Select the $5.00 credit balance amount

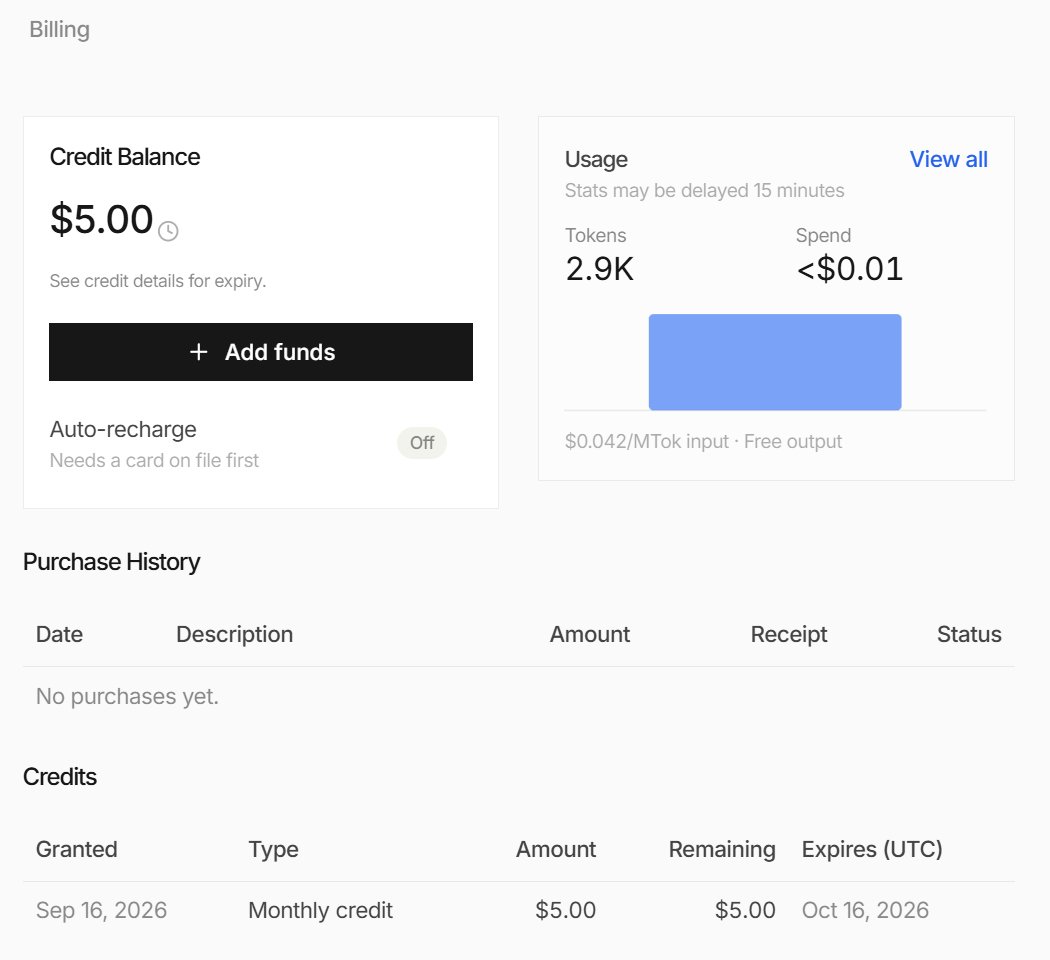click(x=102, y=219)
